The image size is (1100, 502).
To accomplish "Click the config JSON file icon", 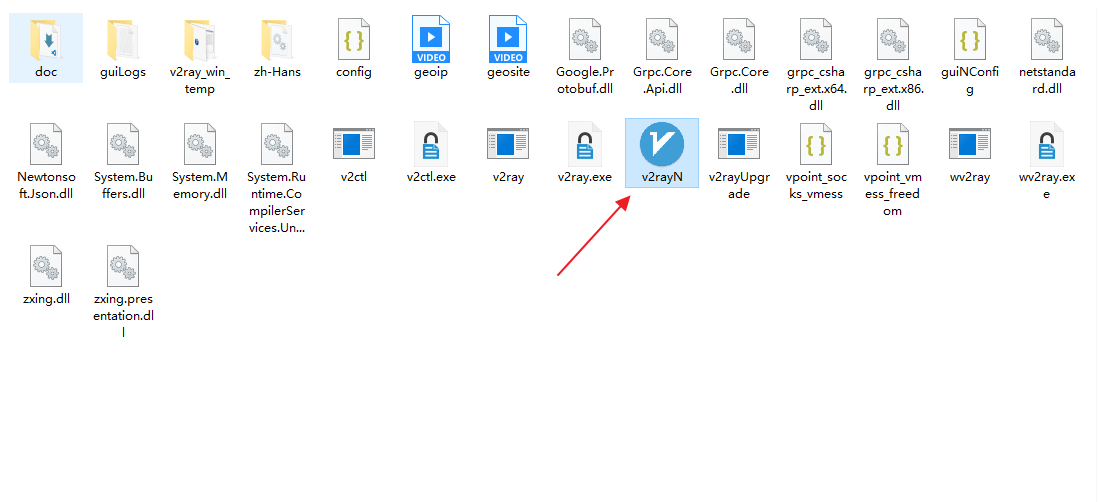I will point(354,40).
